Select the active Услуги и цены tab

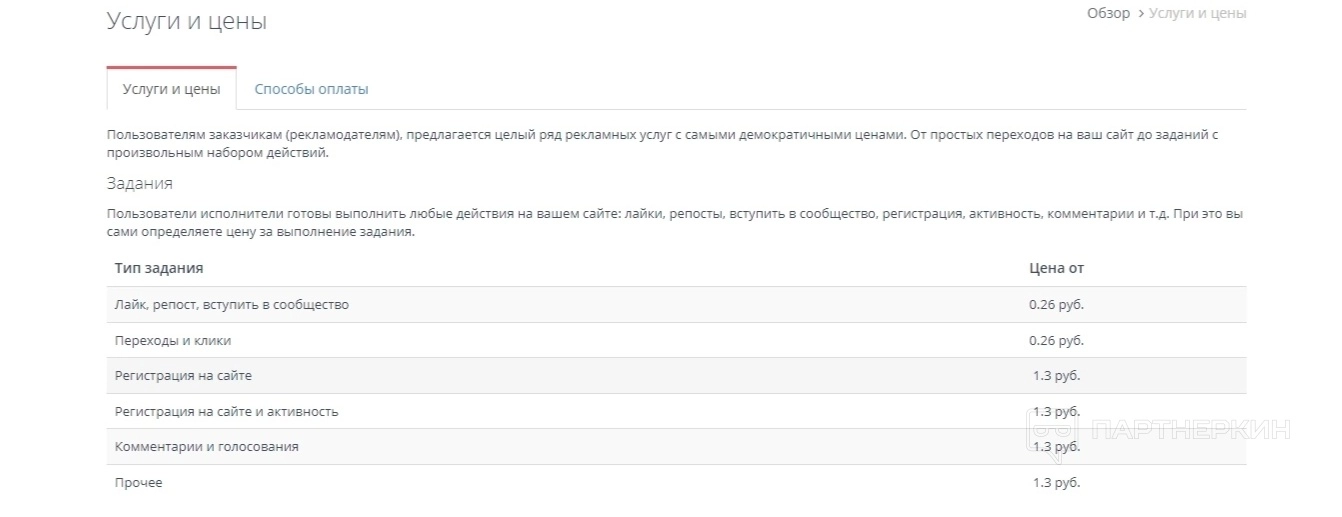pyautogui.click(x=171, y=89)
